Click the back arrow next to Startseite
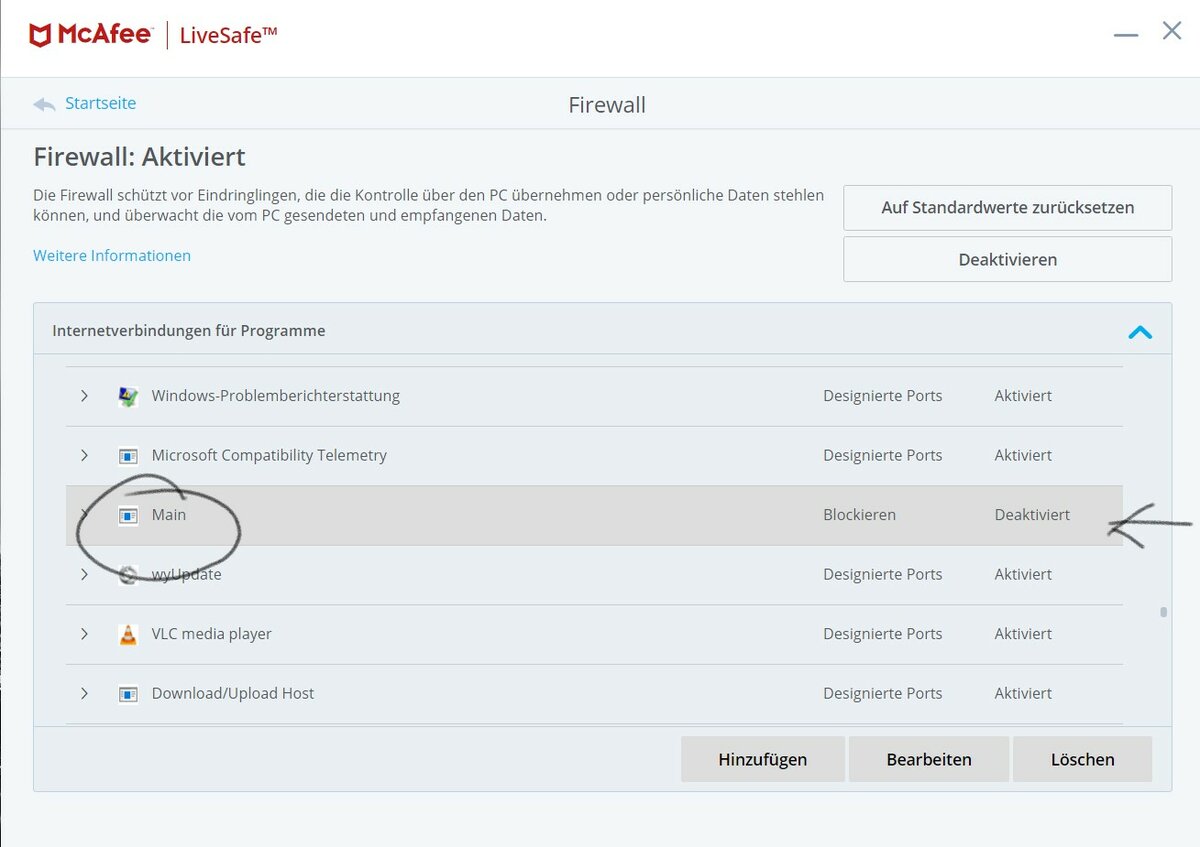Screen dimensions: 1200x847 point(44,104)
